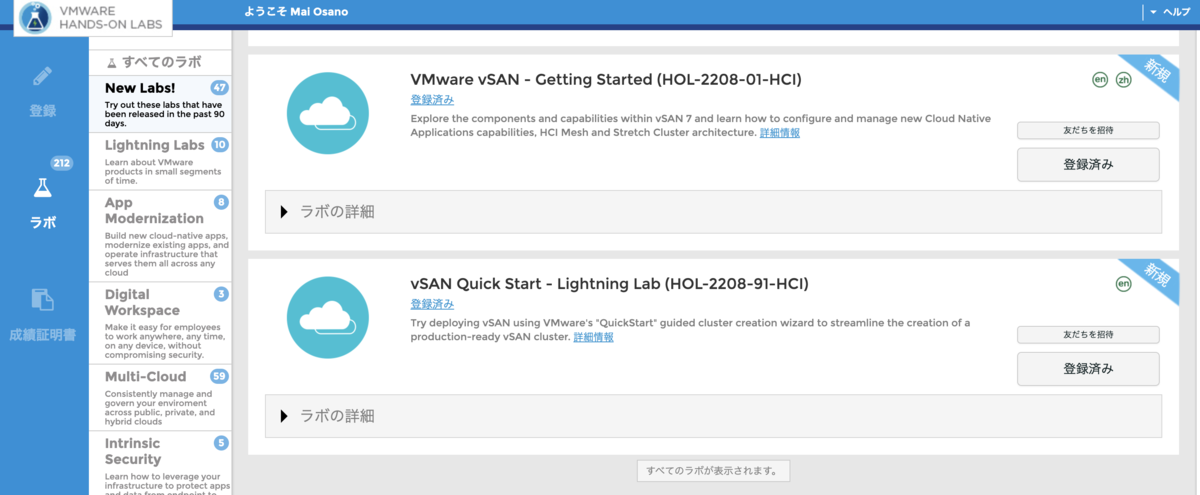Click 友だちを招待 for vSAN Quick Start
The height and width of the screenshot is (495, 1200).
click(1088, 334)
